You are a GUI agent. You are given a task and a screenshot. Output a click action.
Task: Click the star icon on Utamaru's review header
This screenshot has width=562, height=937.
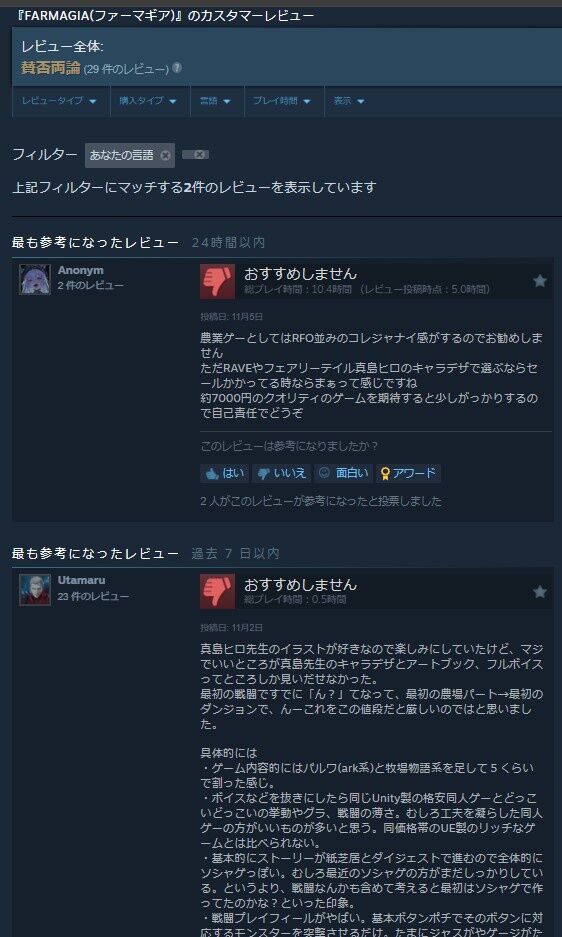click(540, 592)
